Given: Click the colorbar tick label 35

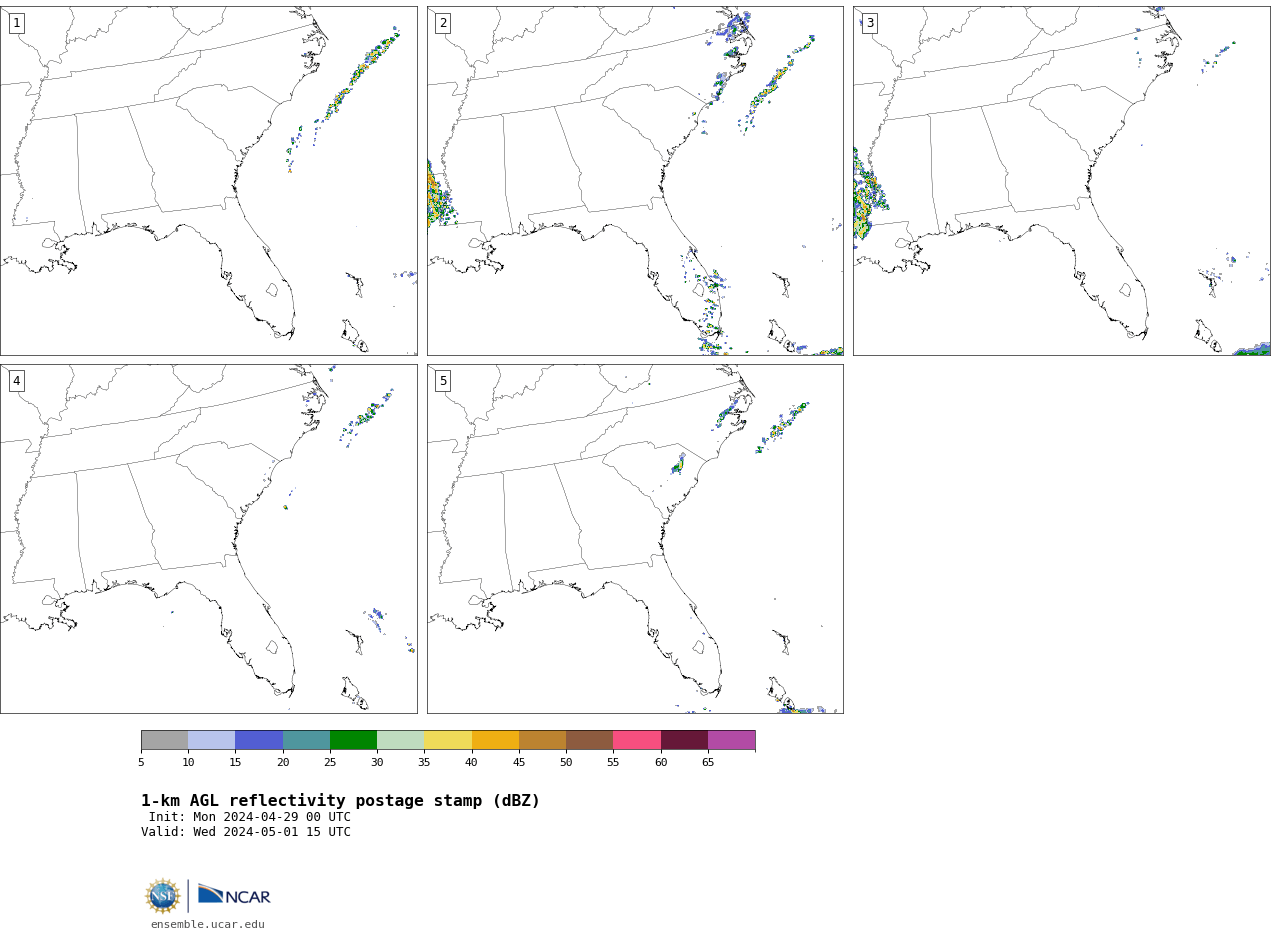Looking at the screenshot, I should (424, 762).
